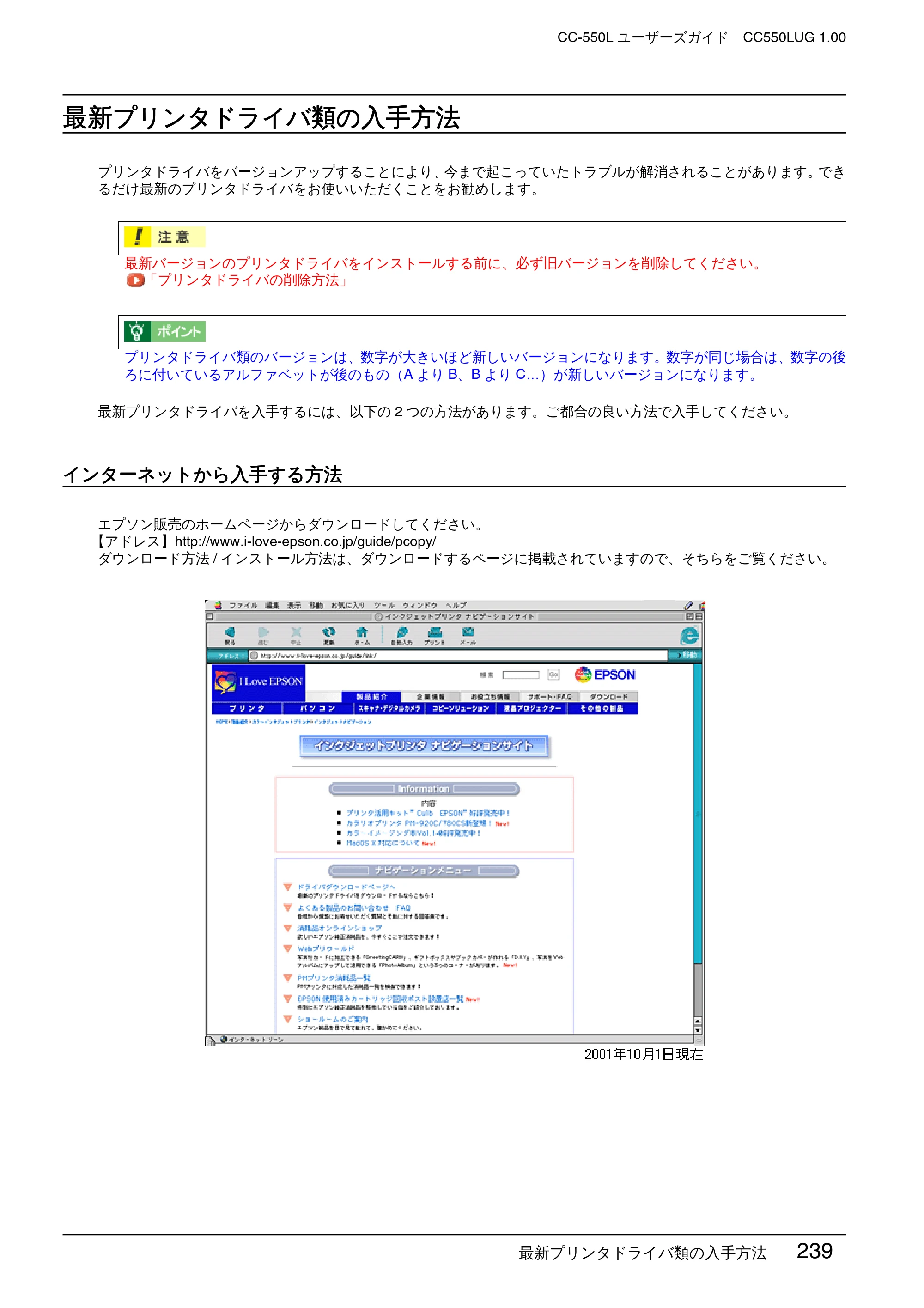Open the よくある製品のお問い合わせ FAQ link
924x1308 pixels.
354,907
